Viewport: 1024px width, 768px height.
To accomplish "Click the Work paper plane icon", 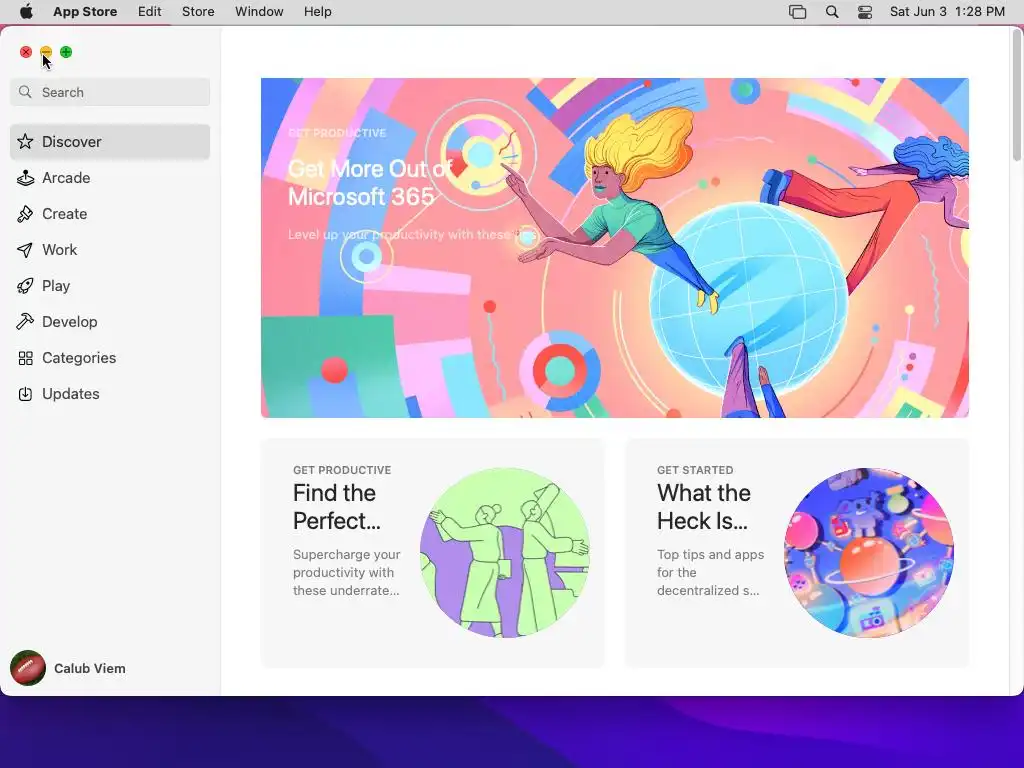I will [25, 249].
